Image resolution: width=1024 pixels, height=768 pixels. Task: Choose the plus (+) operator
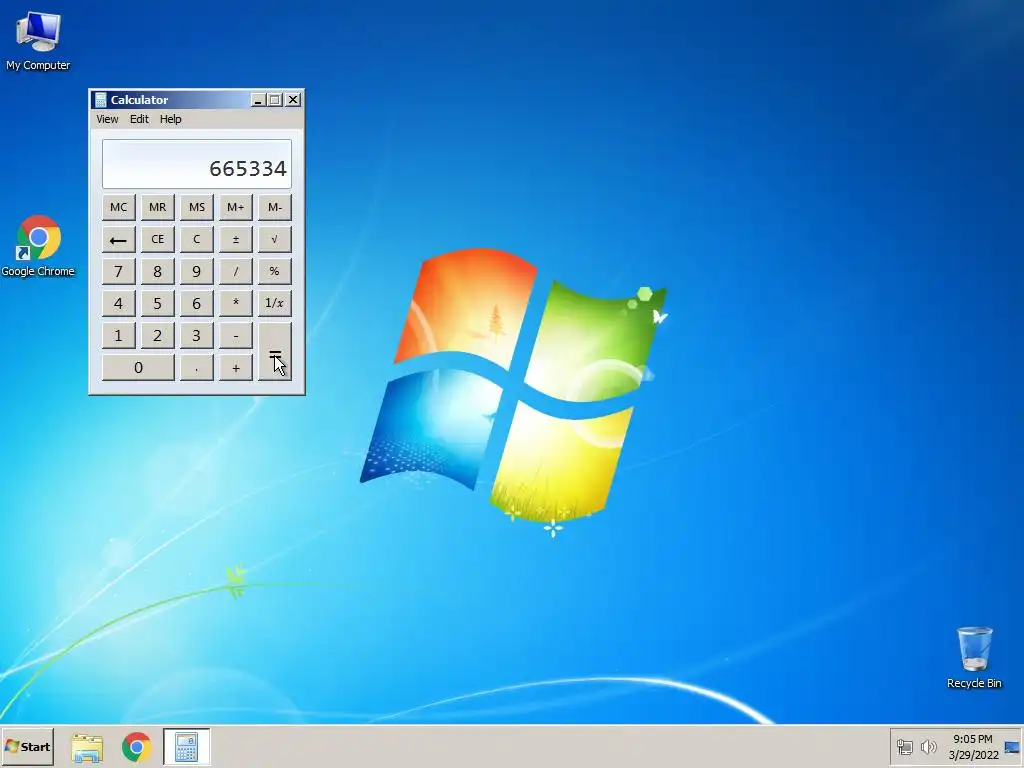coord(236,368)
